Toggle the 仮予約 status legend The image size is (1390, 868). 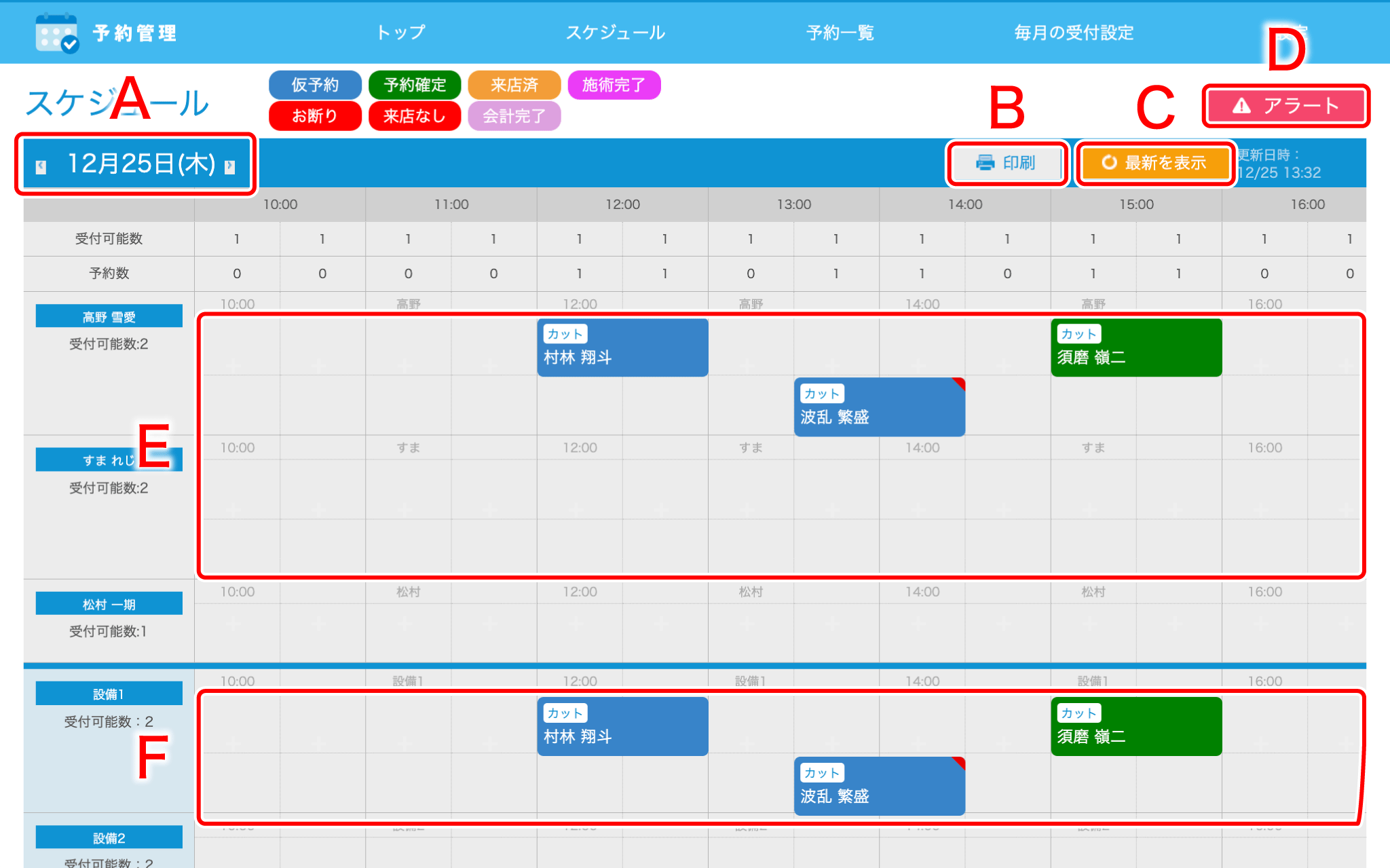click(x=315, y=85)
